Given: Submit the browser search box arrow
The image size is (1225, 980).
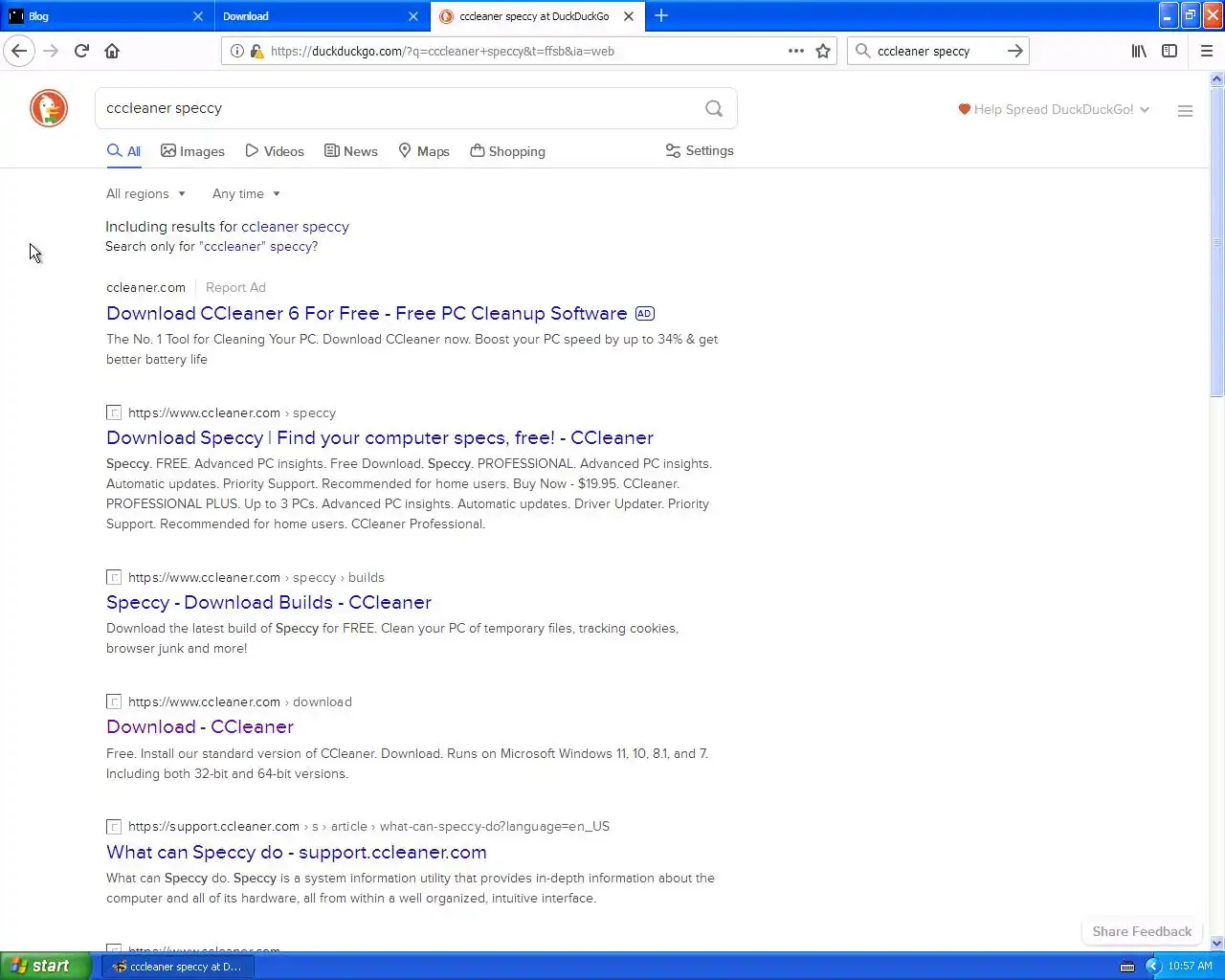Looking at the screenshot, I should click(1015, 51).
